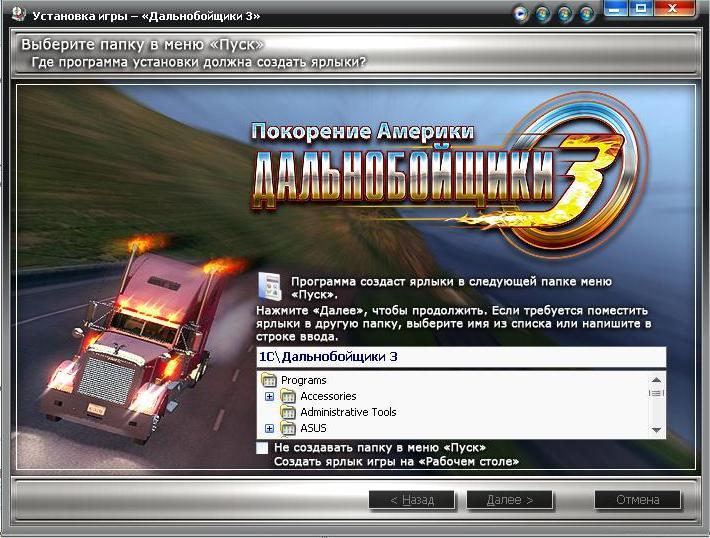Go back with the «< Назад» button
Image resolution: width=710 pixels, height=538 pixels.
[x=412, y=499]
